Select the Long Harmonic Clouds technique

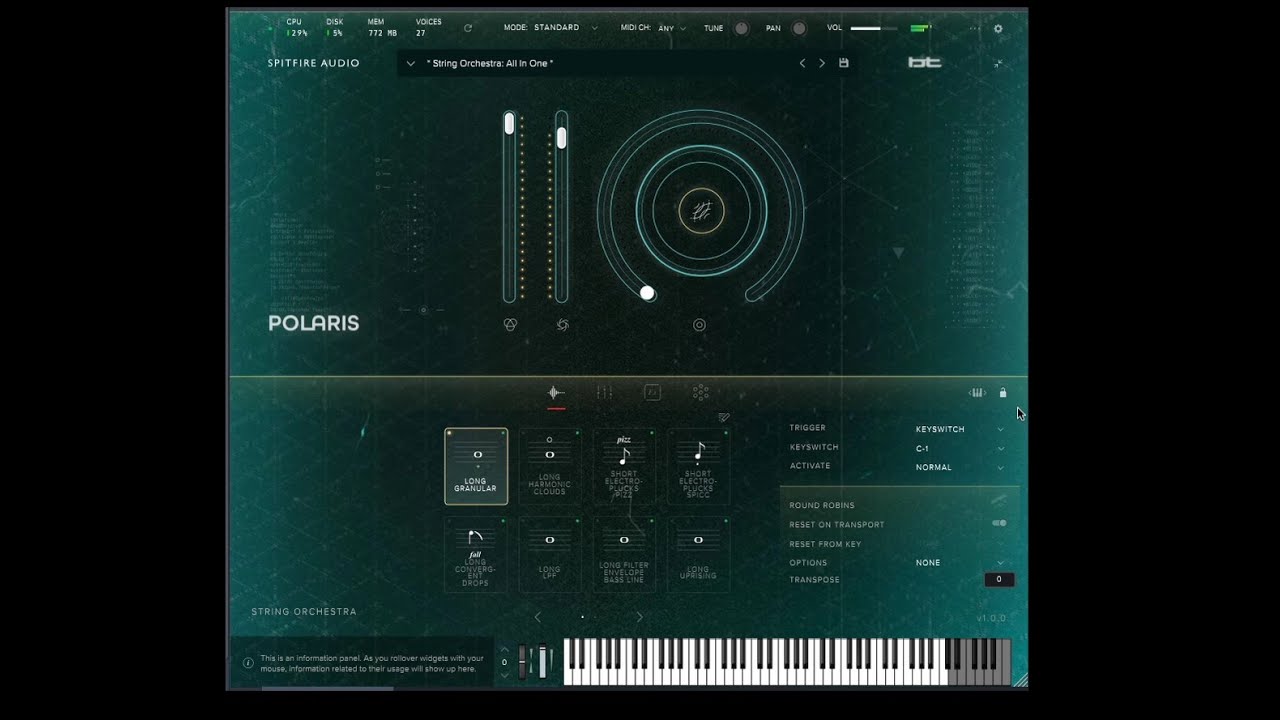click(550, 467)
